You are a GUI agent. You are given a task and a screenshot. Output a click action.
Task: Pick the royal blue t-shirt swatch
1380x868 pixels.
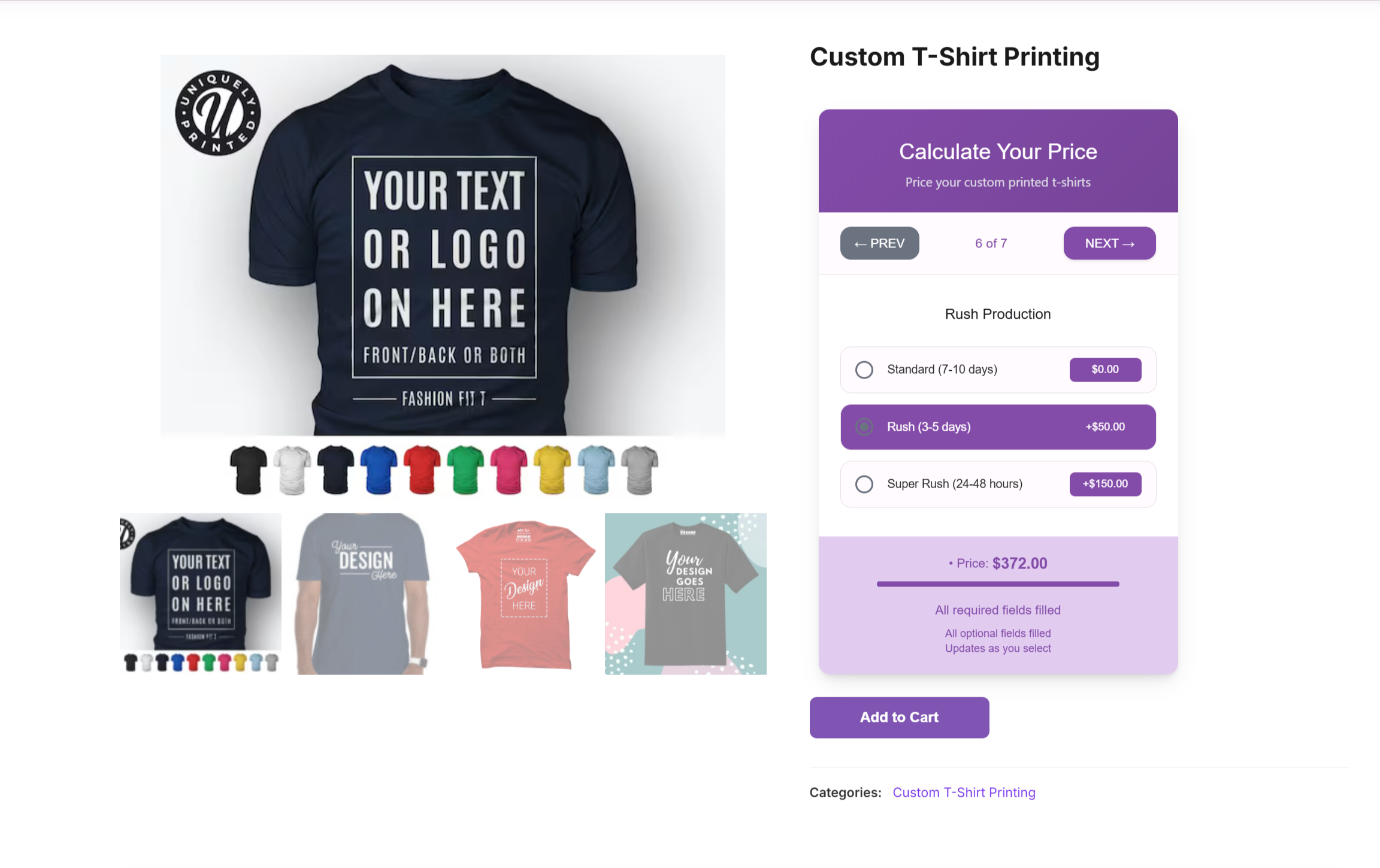coord(379,470)
